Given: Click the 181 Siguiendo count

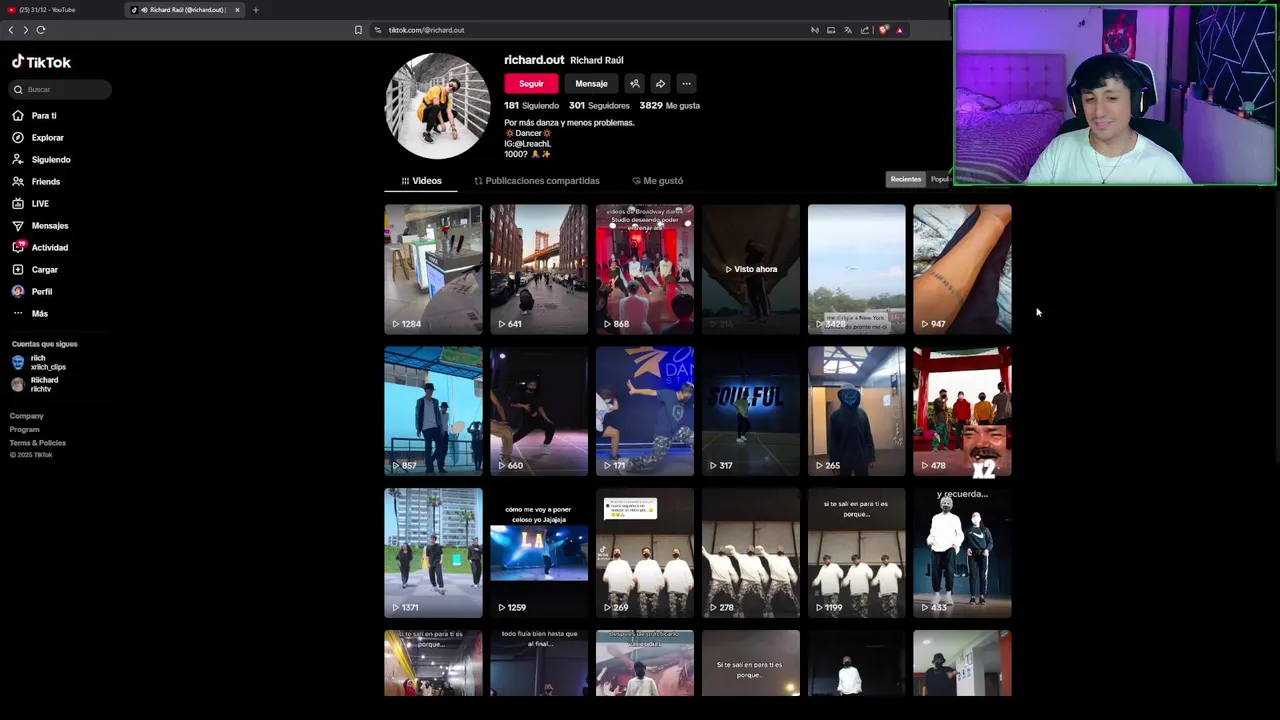Looking at the screenshot, I should [531, 105].
